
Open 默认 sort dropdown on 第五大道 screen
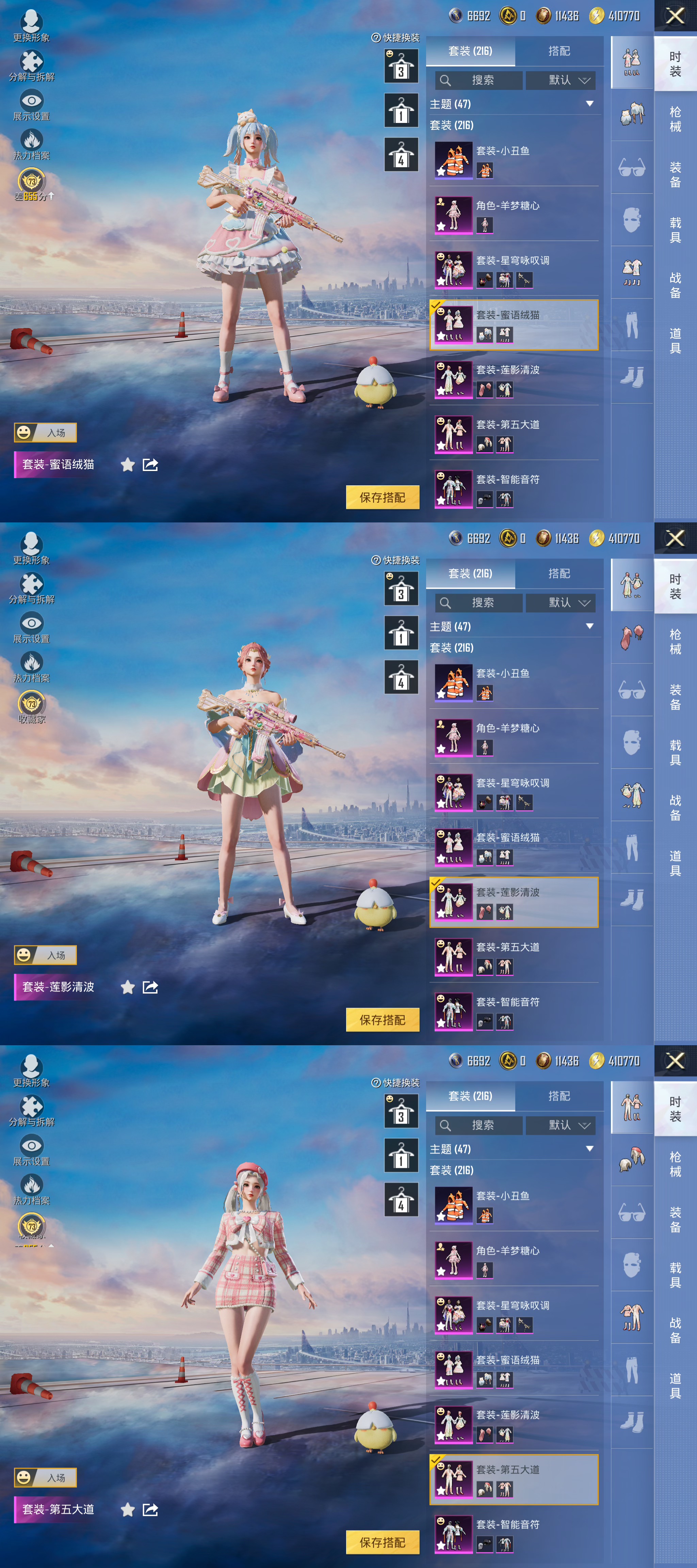(x=561, y=1126)
